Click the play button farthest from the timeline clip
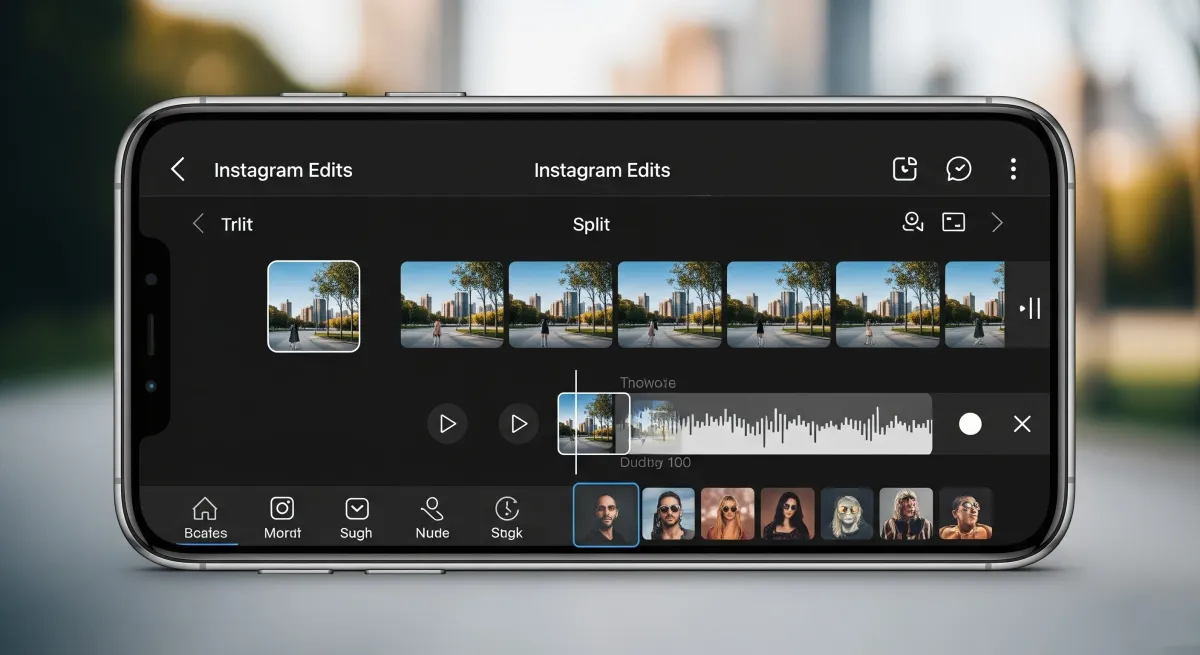 [447, 424]
